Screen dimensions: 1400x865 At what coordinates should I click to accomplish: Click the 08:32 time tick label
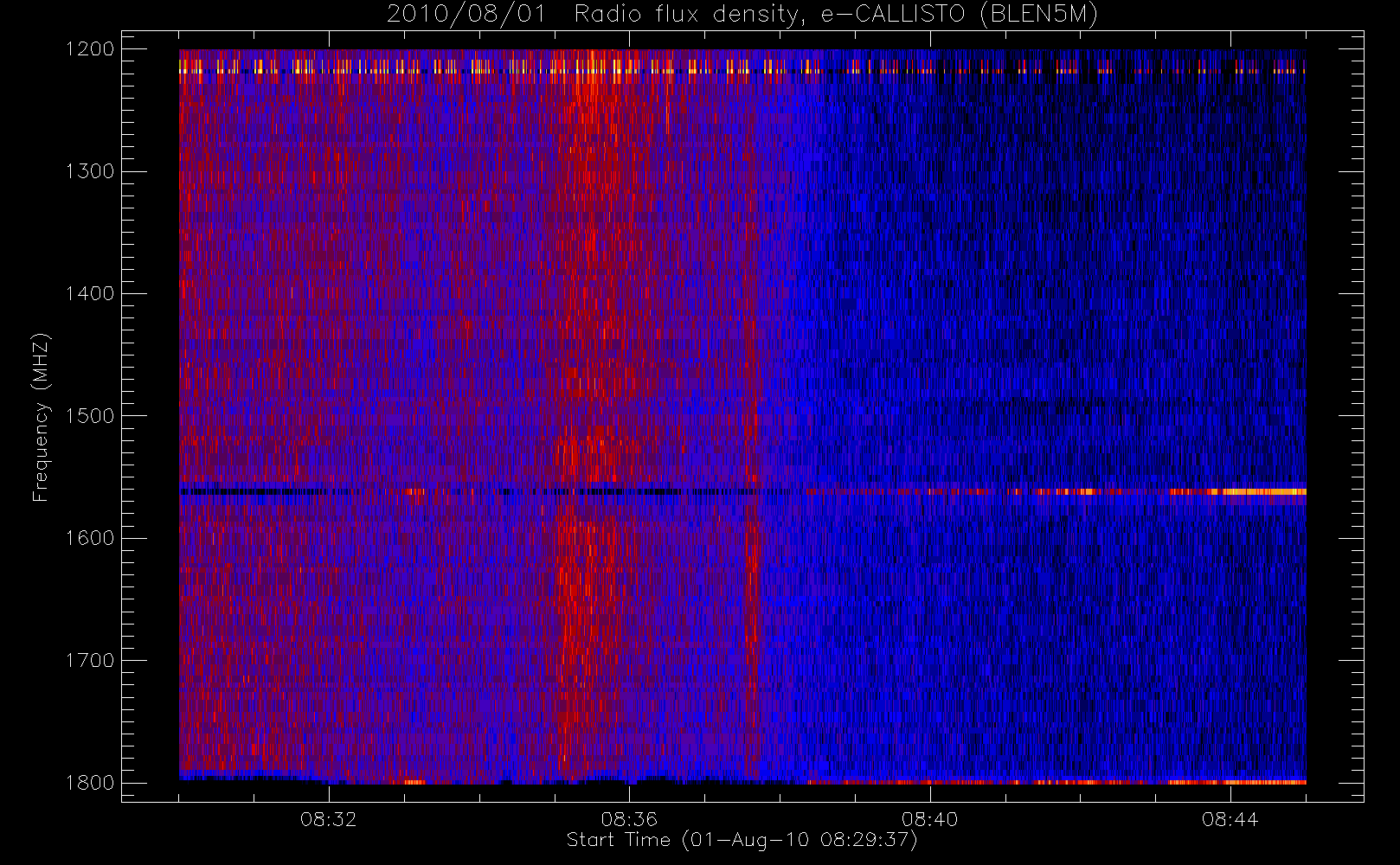click(x=329, y=819)
